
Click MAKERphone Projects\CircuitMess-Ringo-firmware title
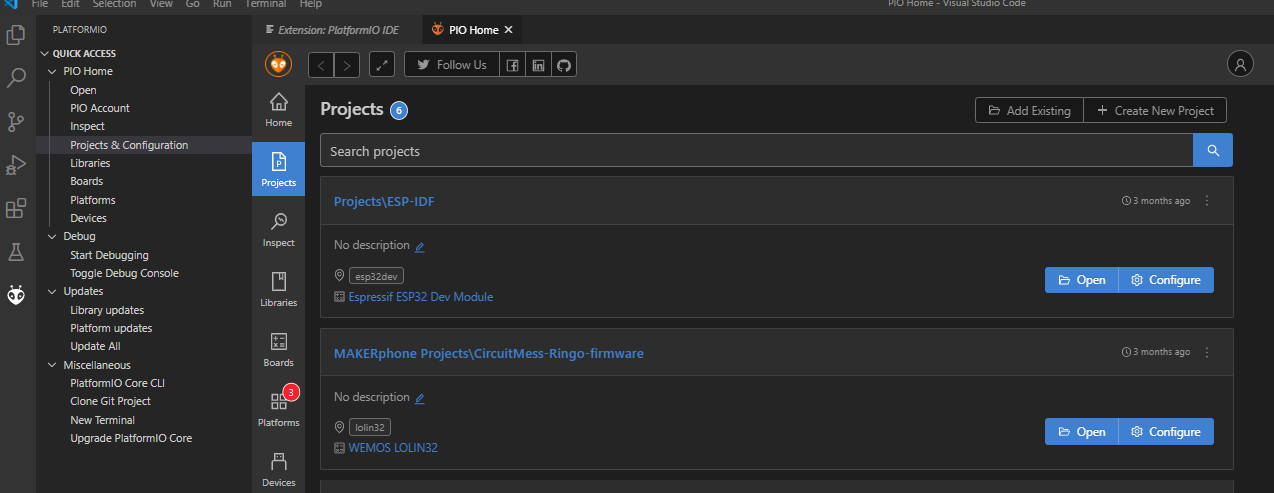tap(488, 354)
